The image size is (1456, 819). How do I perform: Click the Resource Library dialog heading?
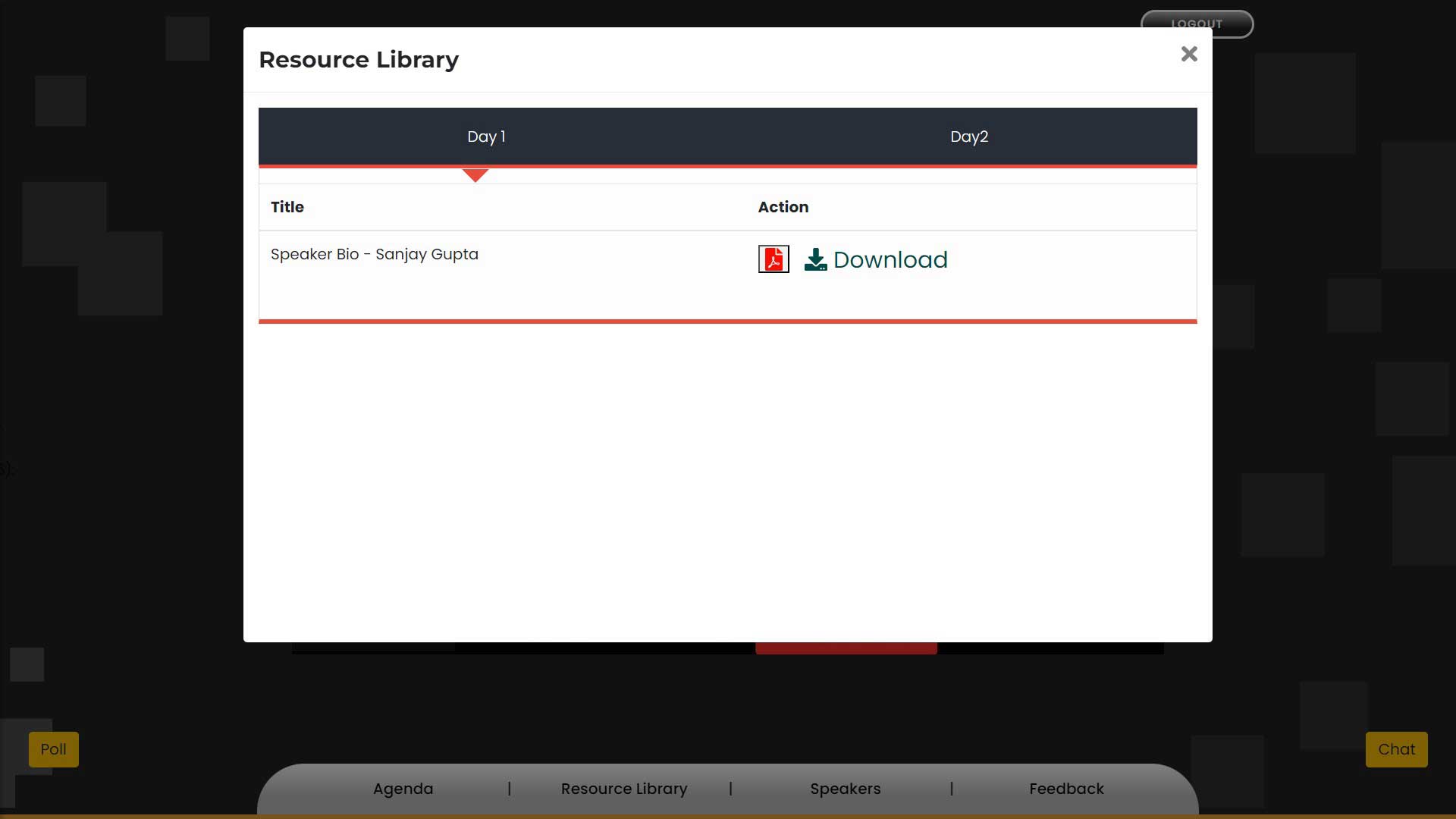pyautogui.click(x=359, y=60)
